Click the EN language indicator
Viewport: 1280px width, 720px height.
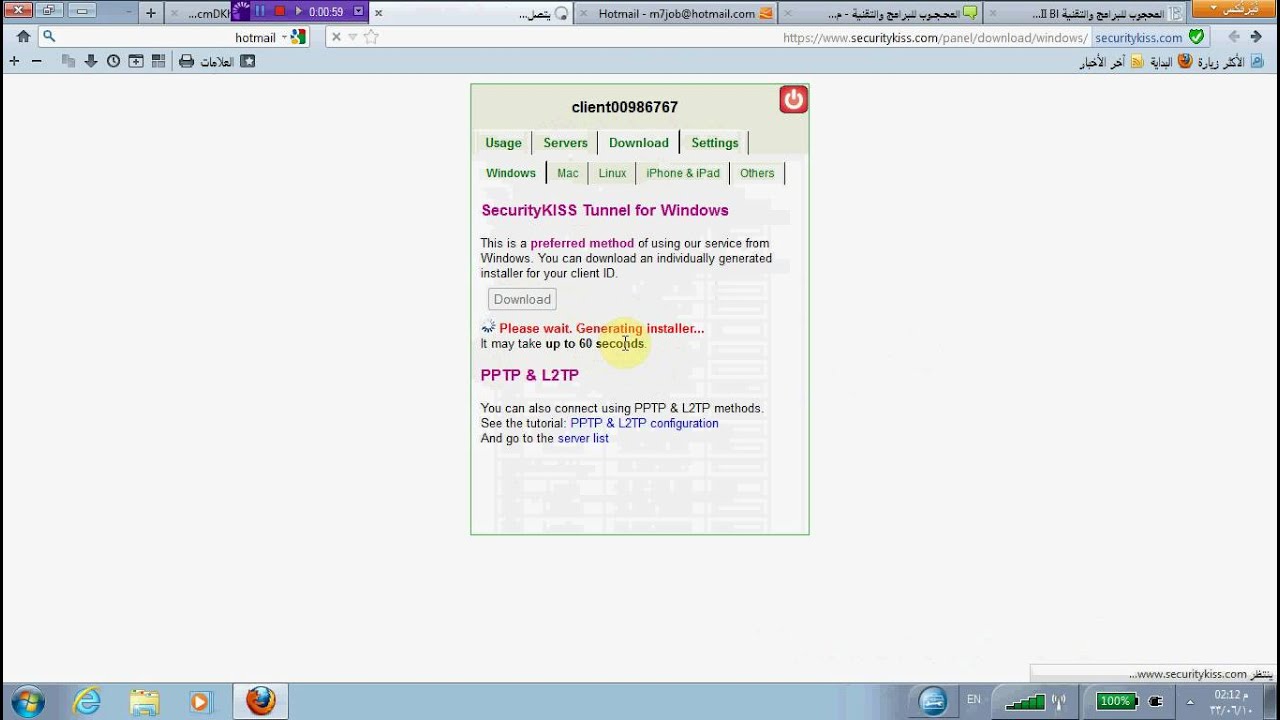(973, 700)
